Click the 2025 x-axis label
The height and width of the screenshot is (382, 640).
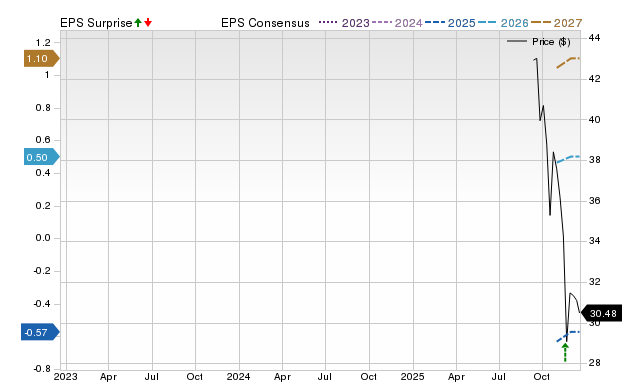click(x=412, y=376)
